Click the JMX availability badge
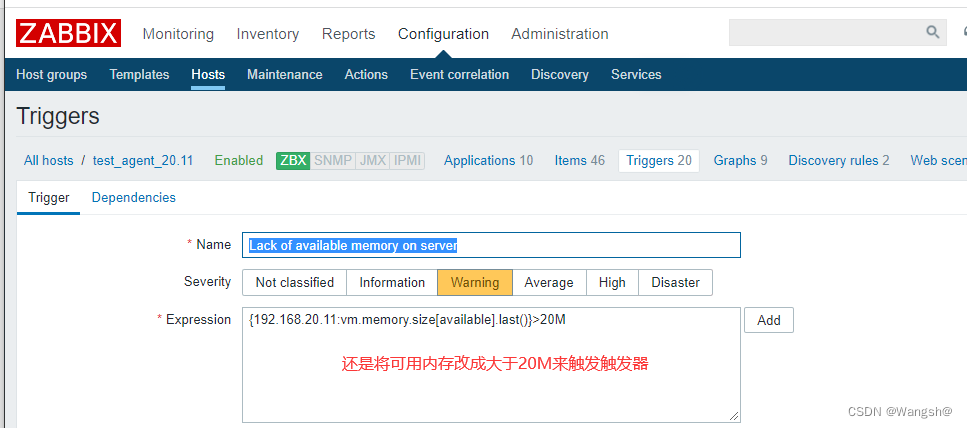 tap(372, 161)
